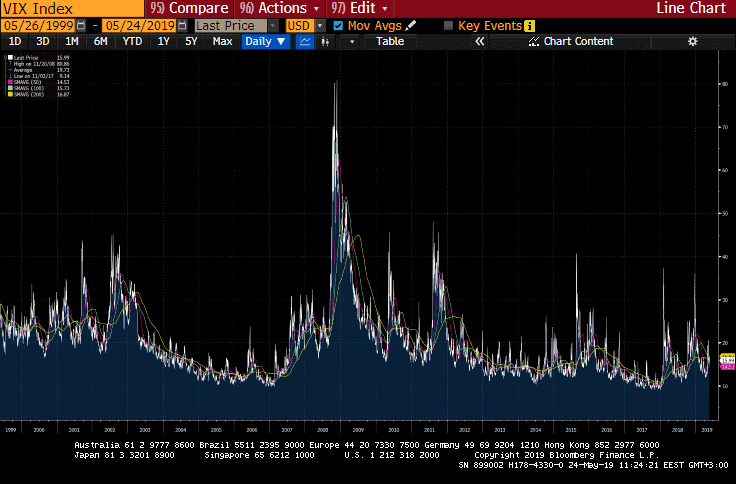
Task: Click the Low on 11/03/17 legend entry
Action: click(x=41, y=76)
